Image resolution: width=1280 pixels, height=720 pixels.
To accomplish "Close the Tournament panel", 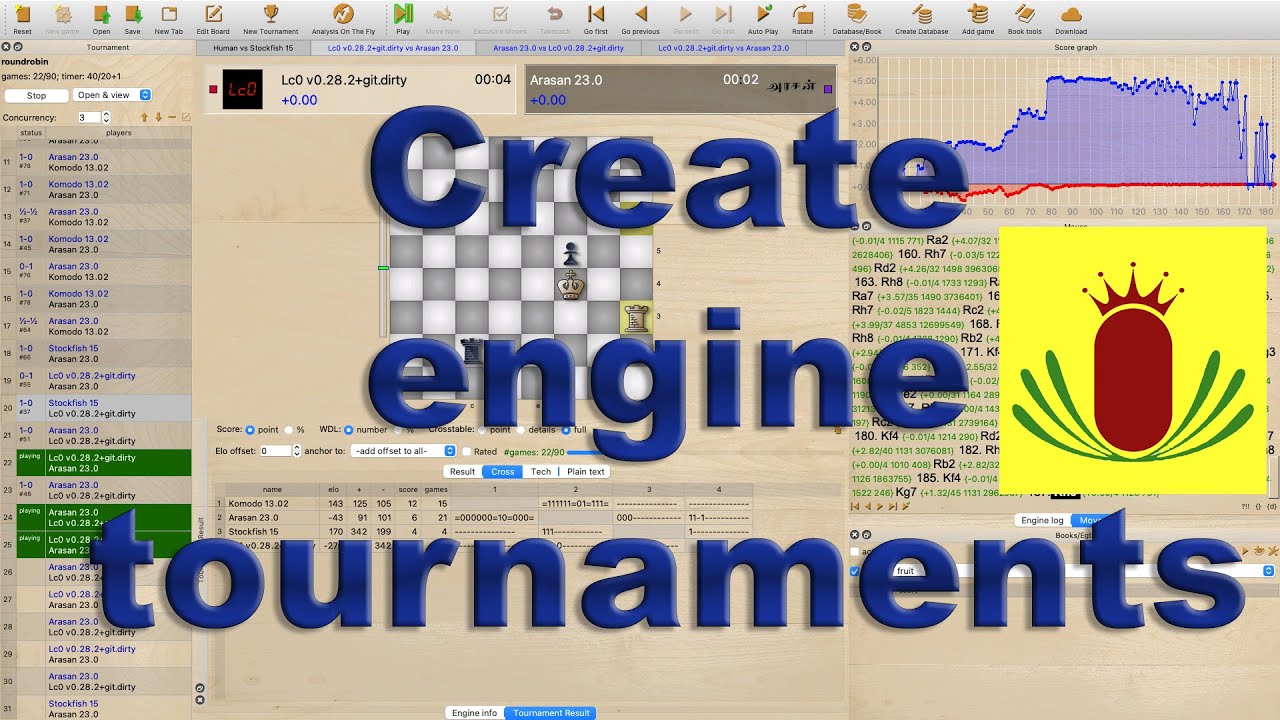I will 5,47.
